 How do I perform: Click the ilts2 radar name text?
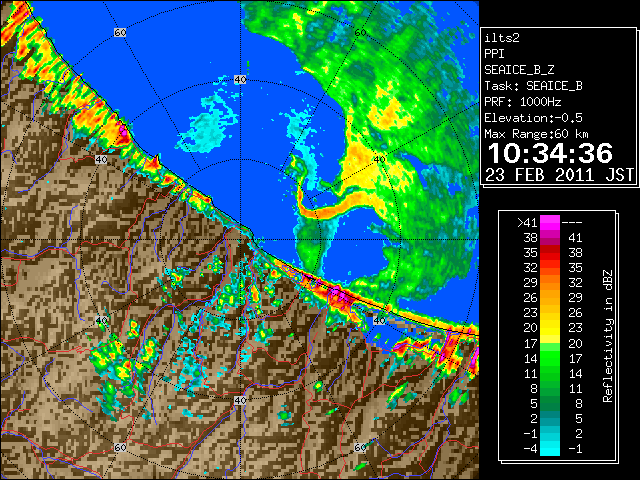(502, 38)
